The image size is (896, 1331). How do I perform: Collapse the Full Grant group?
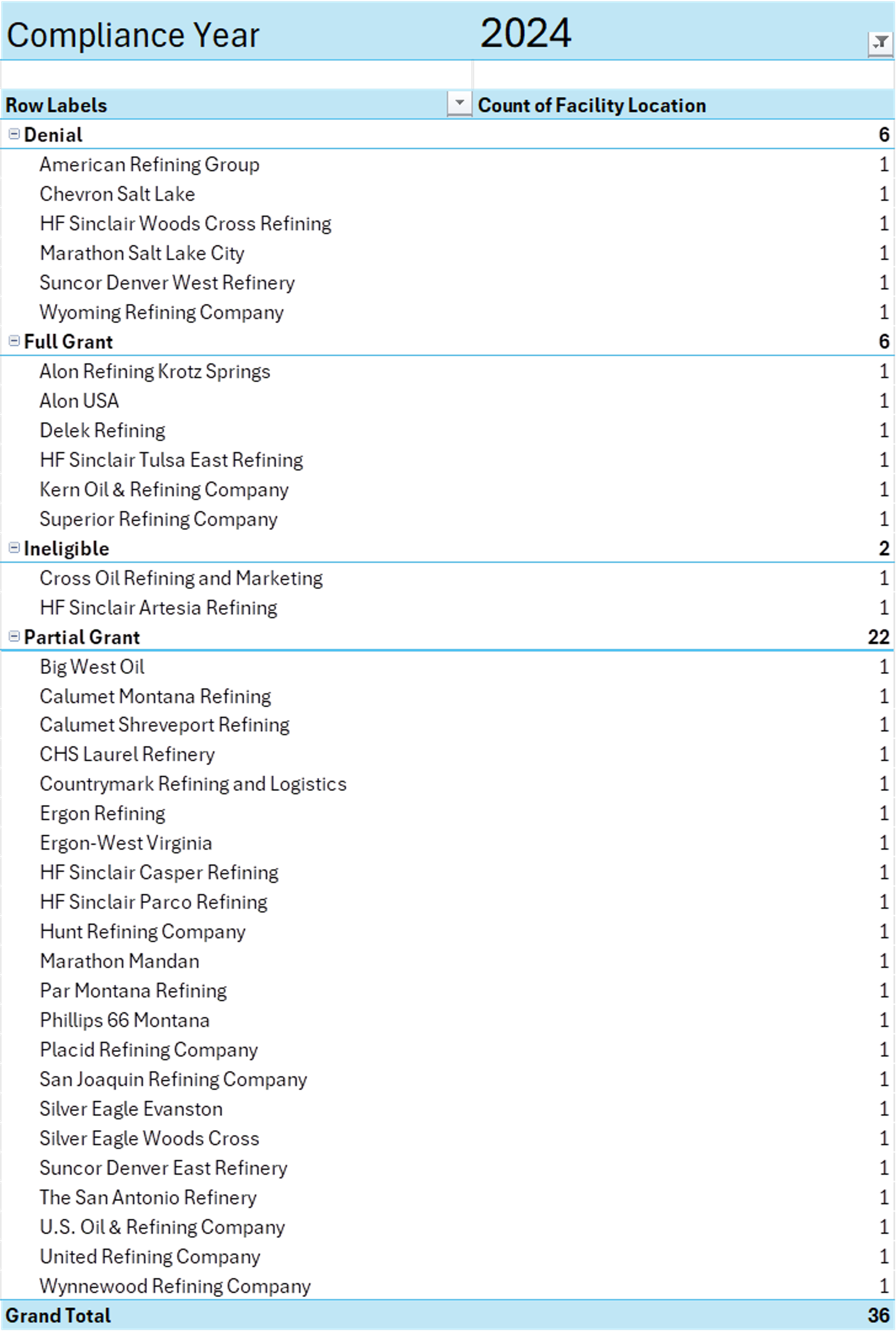click(14, 341)
